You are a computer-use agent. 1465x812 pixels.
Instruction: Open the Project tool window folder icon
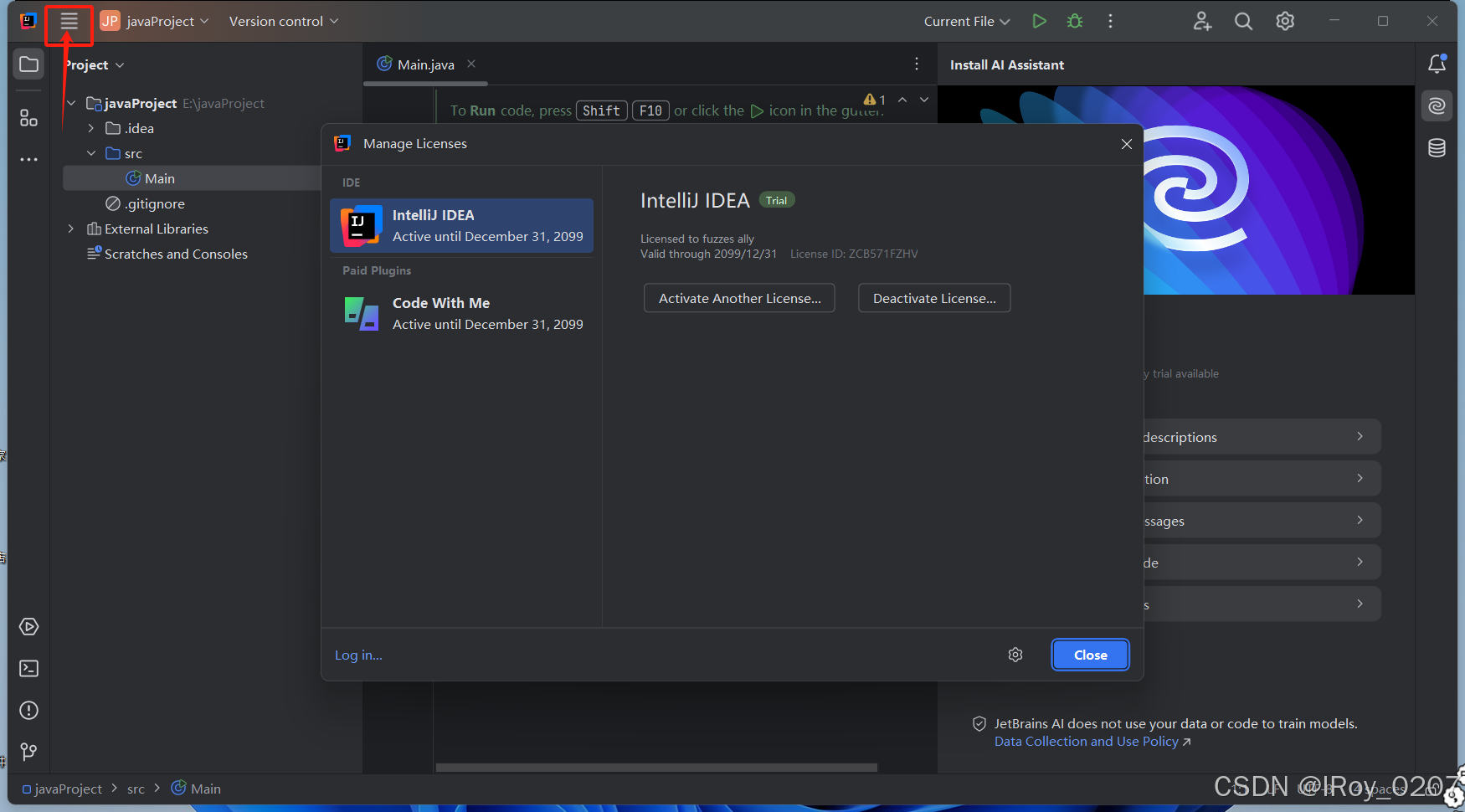tap(28, 64)
